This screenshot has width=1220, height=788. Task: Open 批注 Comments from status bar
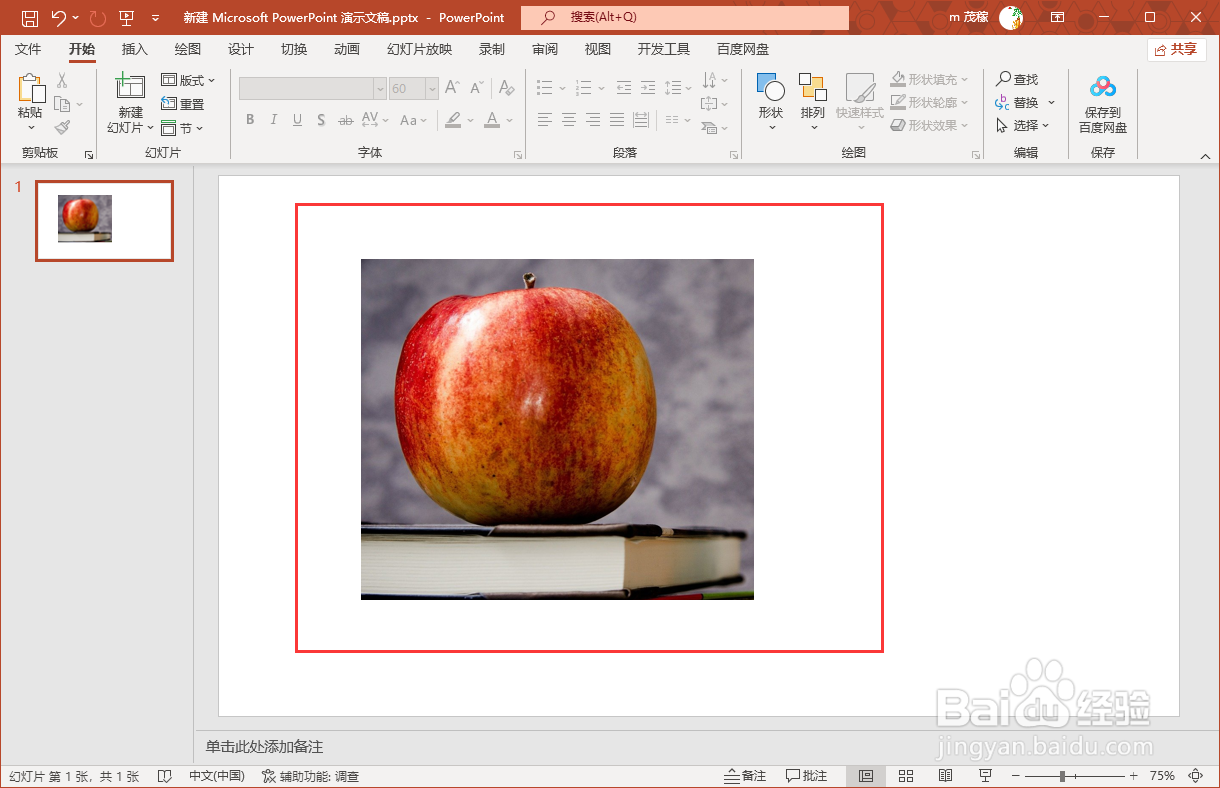click(807, 776)
